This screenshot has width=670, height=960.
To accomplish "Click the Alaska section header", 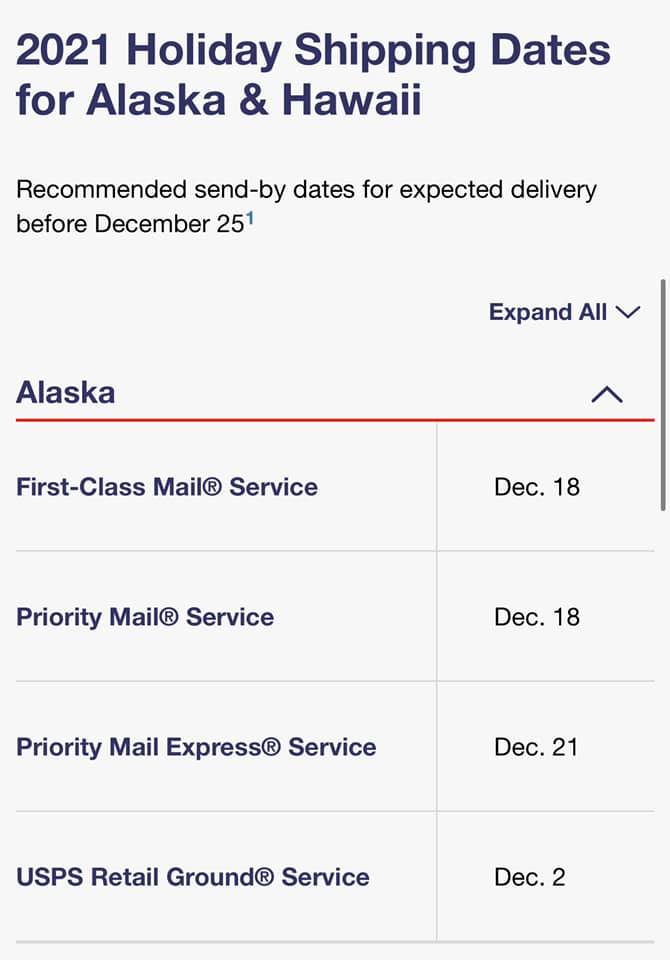I will [66, 392].
